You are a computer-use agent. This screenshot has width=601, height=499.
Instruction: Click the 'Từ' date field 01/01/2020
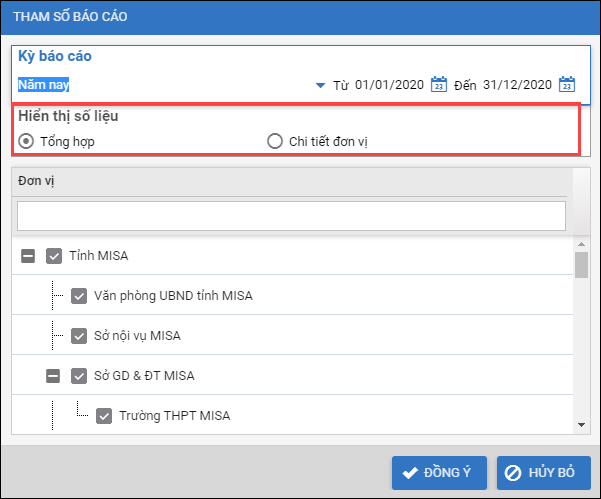389,85
